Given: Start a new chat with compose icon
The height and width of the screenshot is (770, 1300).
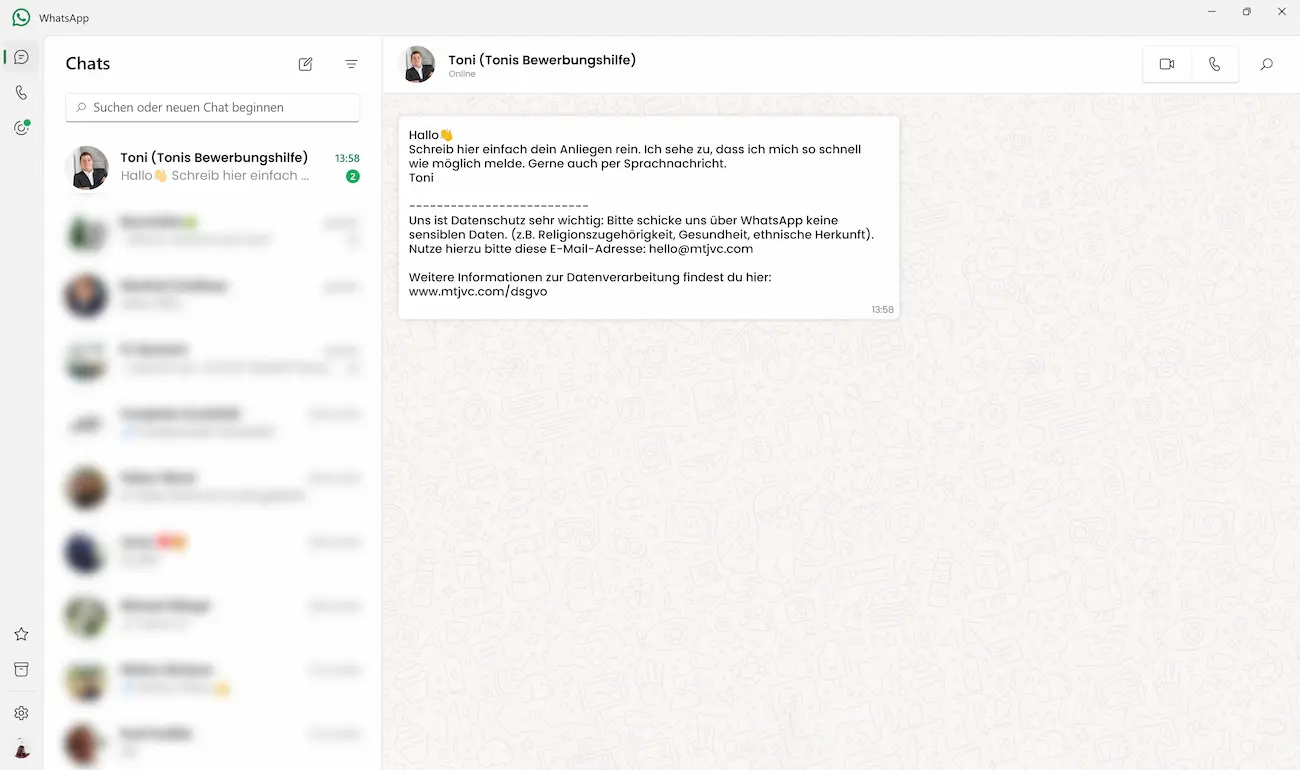Looking at the screenshot, I should [x=306, y=64].
